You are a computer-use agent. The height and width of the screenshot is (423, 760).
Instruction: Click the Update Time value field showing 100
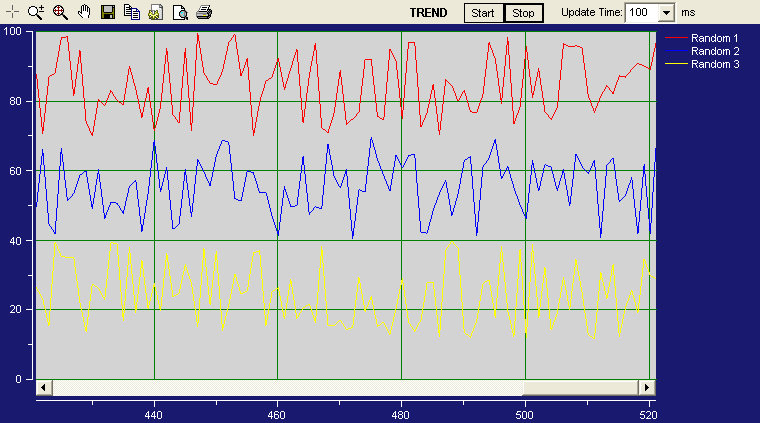tap(642, 13)
